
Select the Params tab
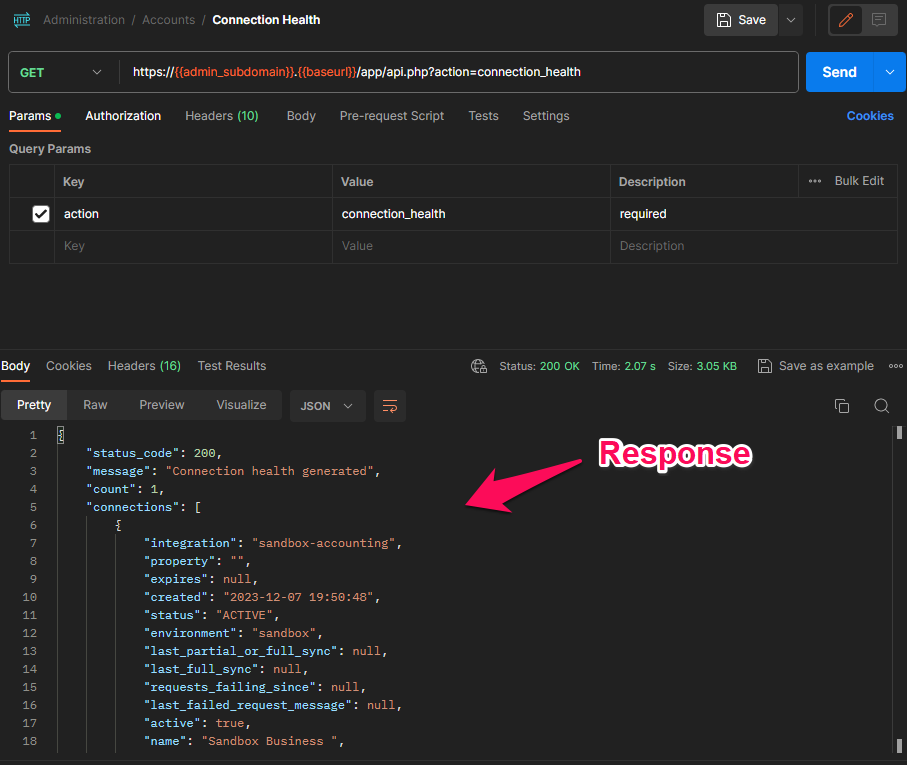click(35, 116)
